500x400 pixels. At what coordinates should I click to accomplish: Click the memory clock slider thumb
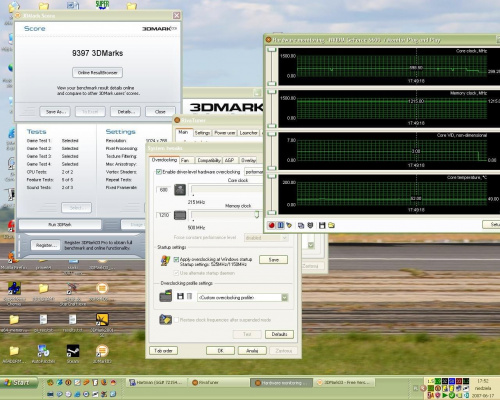point(257,214)
